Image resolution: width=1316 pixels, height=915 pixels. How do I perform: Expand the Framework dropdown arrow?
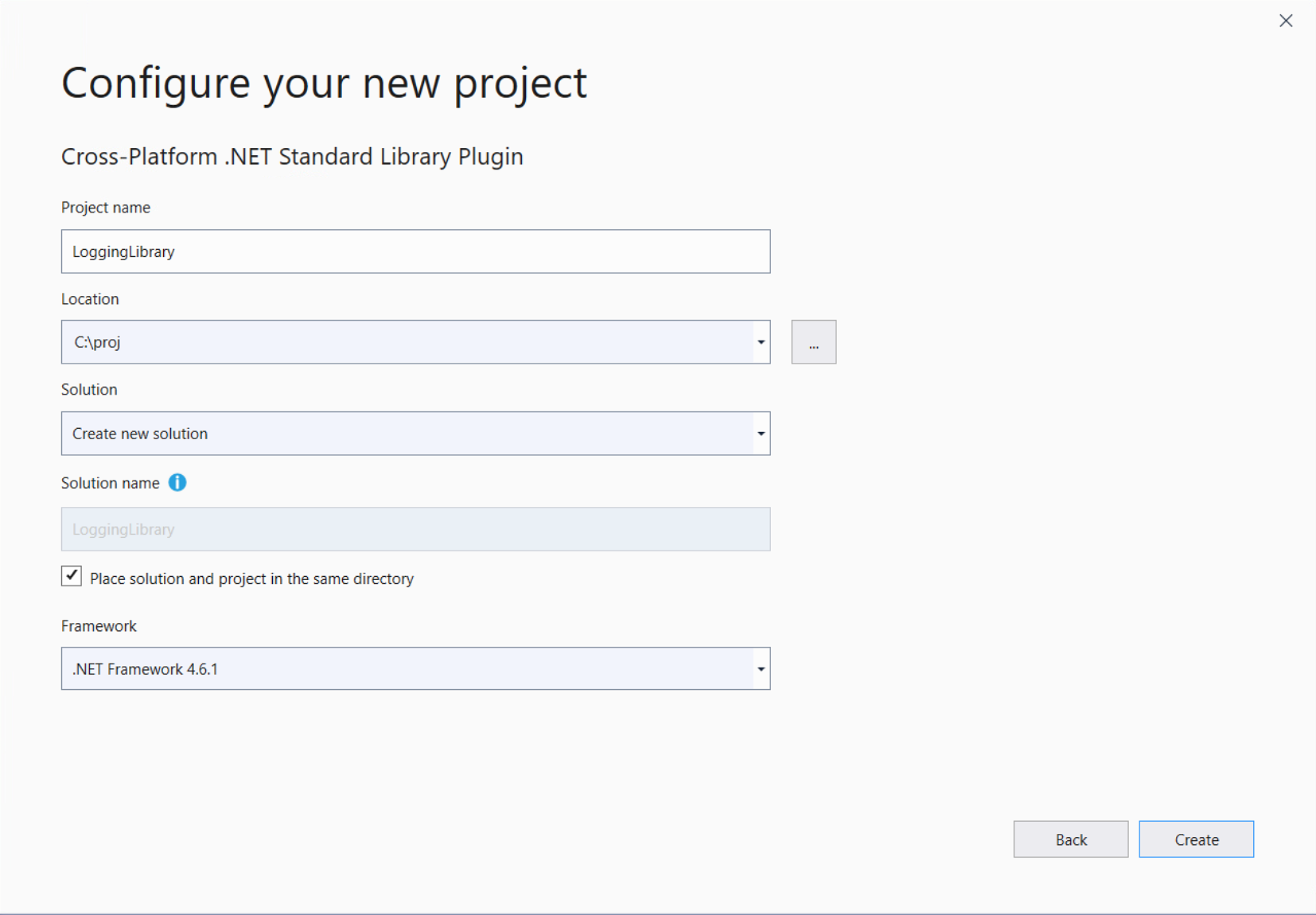click(x=761, y=669)
